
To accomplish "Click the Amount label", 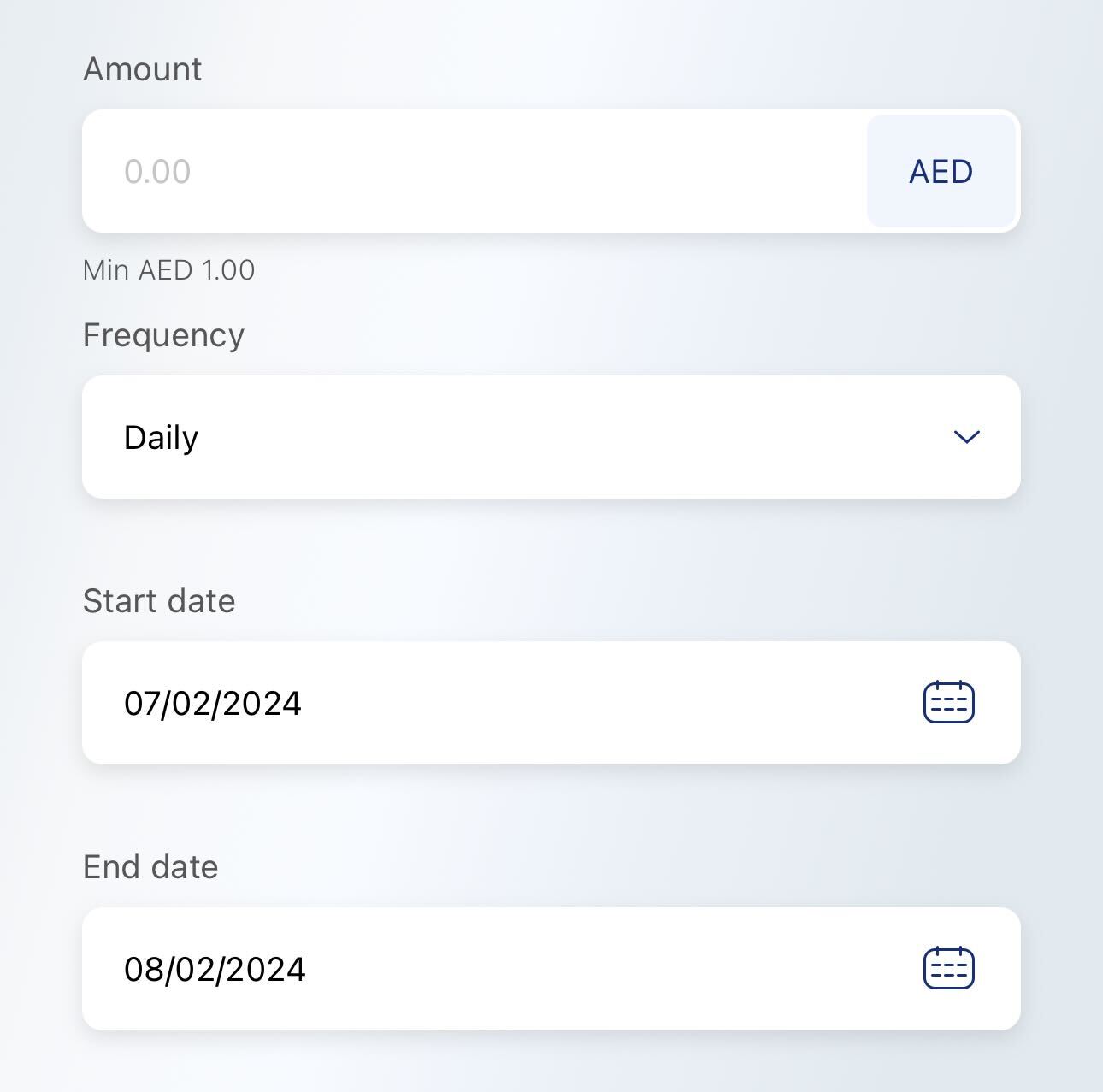I will (x=143, y=69).
